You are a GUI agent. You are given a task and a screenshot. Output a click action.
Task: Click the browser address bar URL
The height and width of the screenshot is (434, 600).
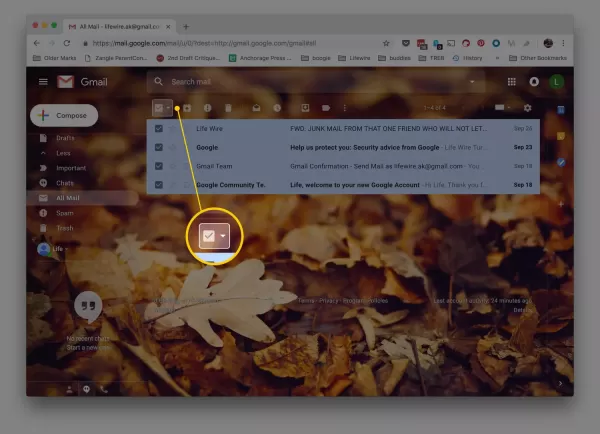tap(204, 43)
